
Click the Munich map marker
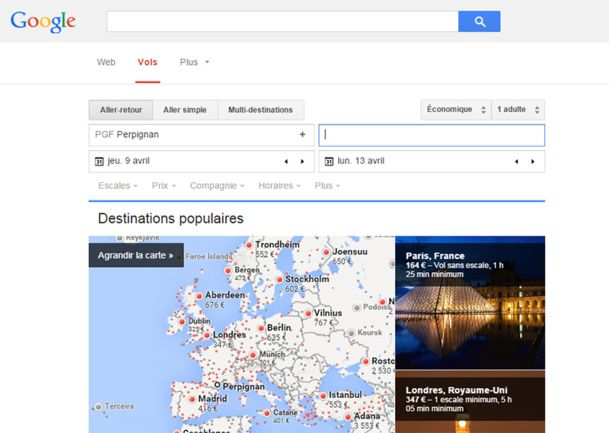pyautogui.click(x=253, y=355)
